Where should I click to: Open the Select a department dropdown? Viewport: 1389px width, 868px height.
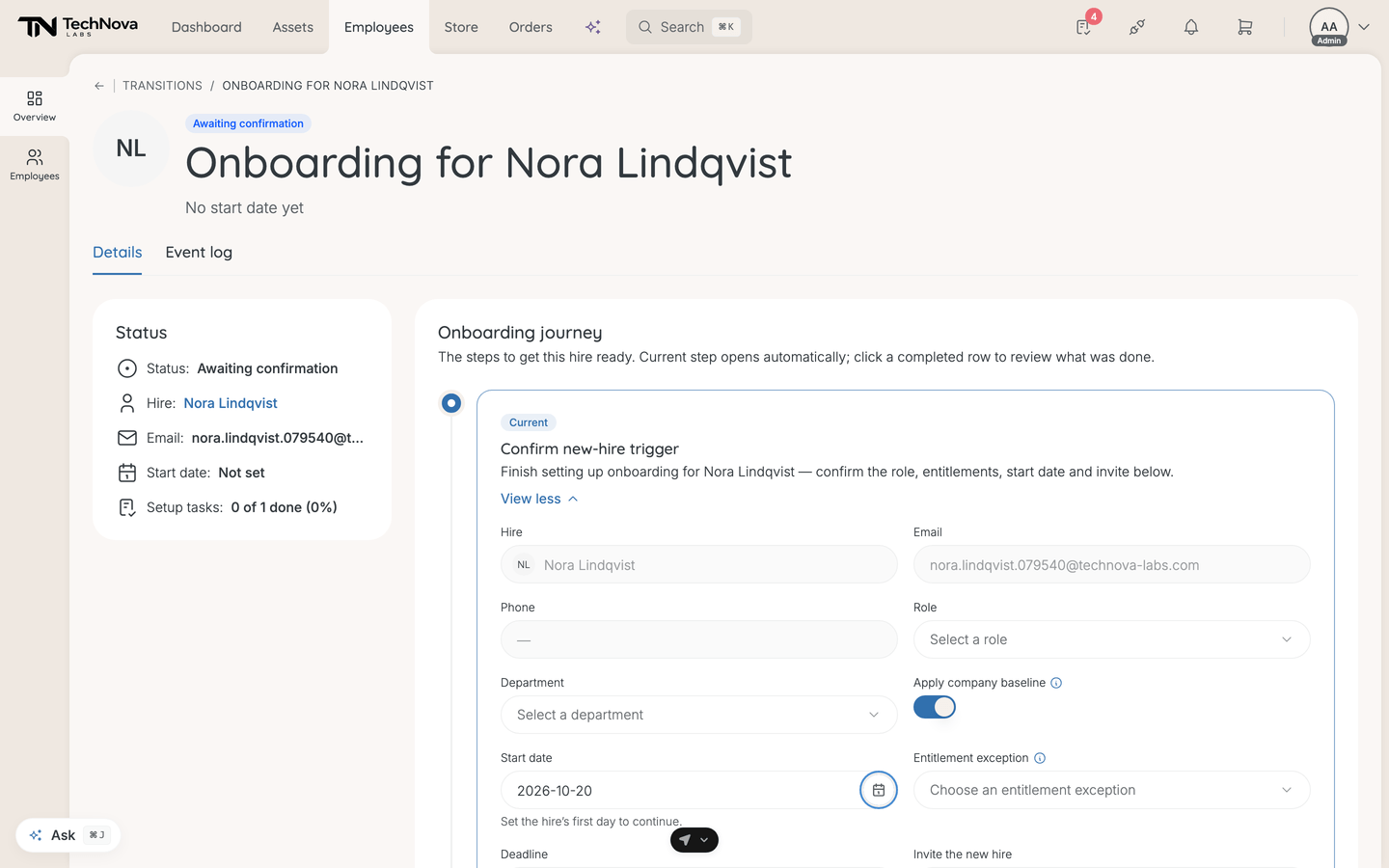pyautogui.click(x=699, y=715)
